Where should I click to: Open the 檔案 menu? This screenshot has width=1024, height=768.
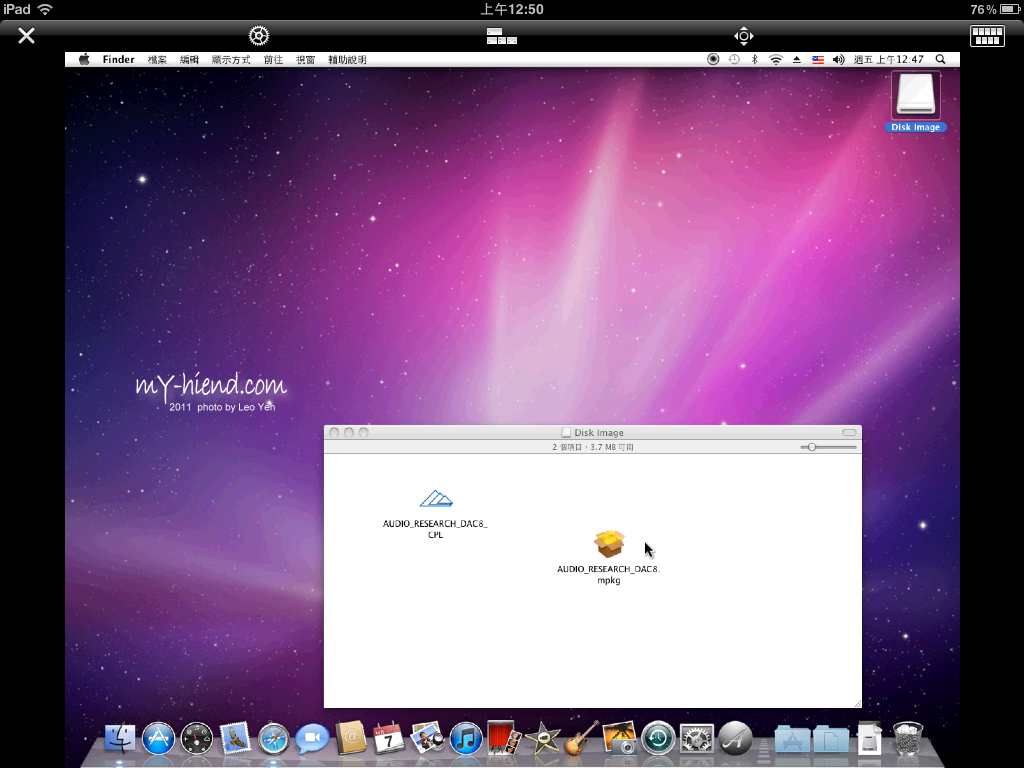coord(157,59)
